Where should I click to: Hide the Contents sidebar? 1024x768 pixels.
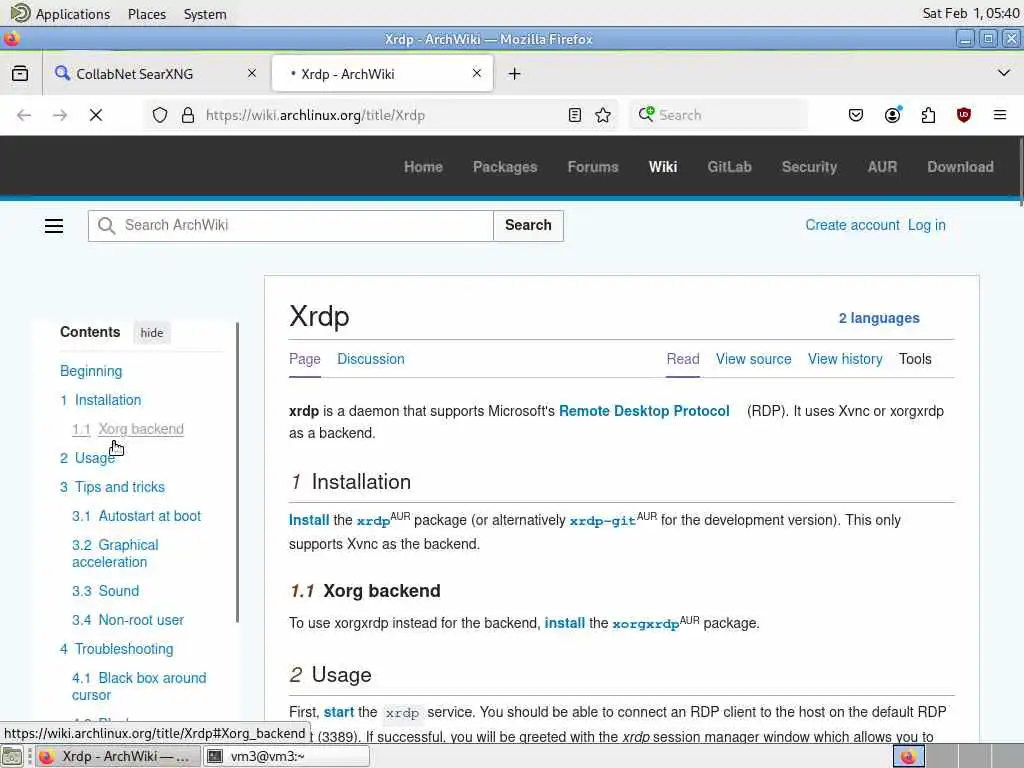click(x=152, y=333)
